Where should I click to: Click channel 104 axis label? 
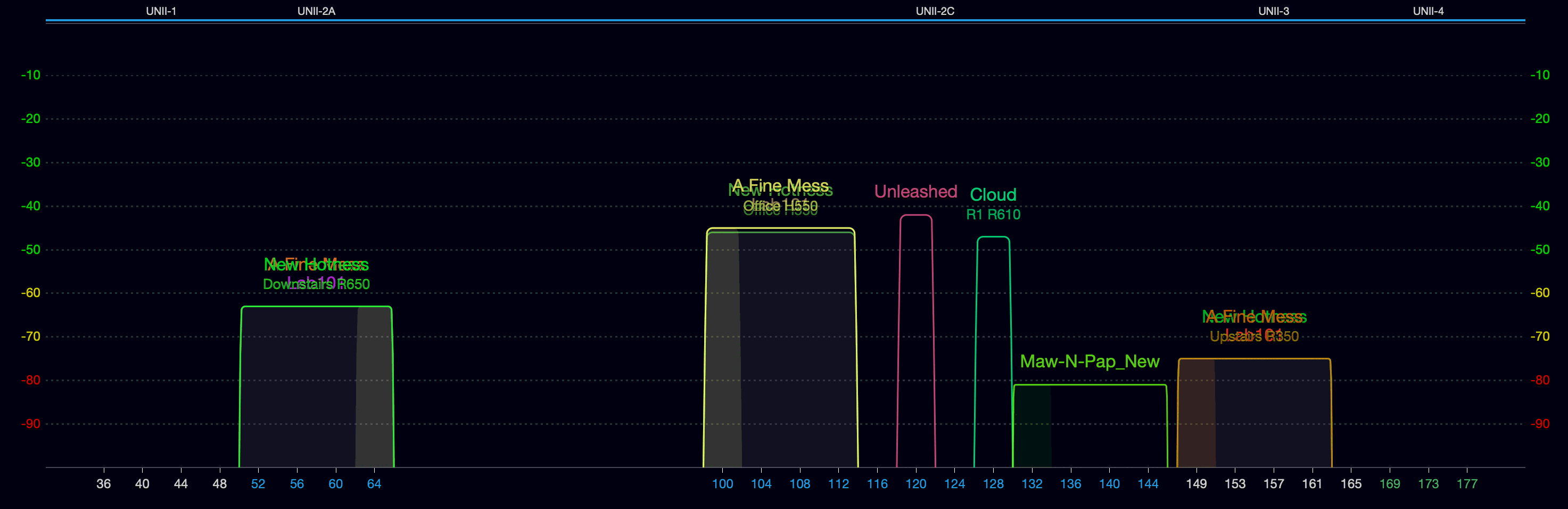pos(761,484)
